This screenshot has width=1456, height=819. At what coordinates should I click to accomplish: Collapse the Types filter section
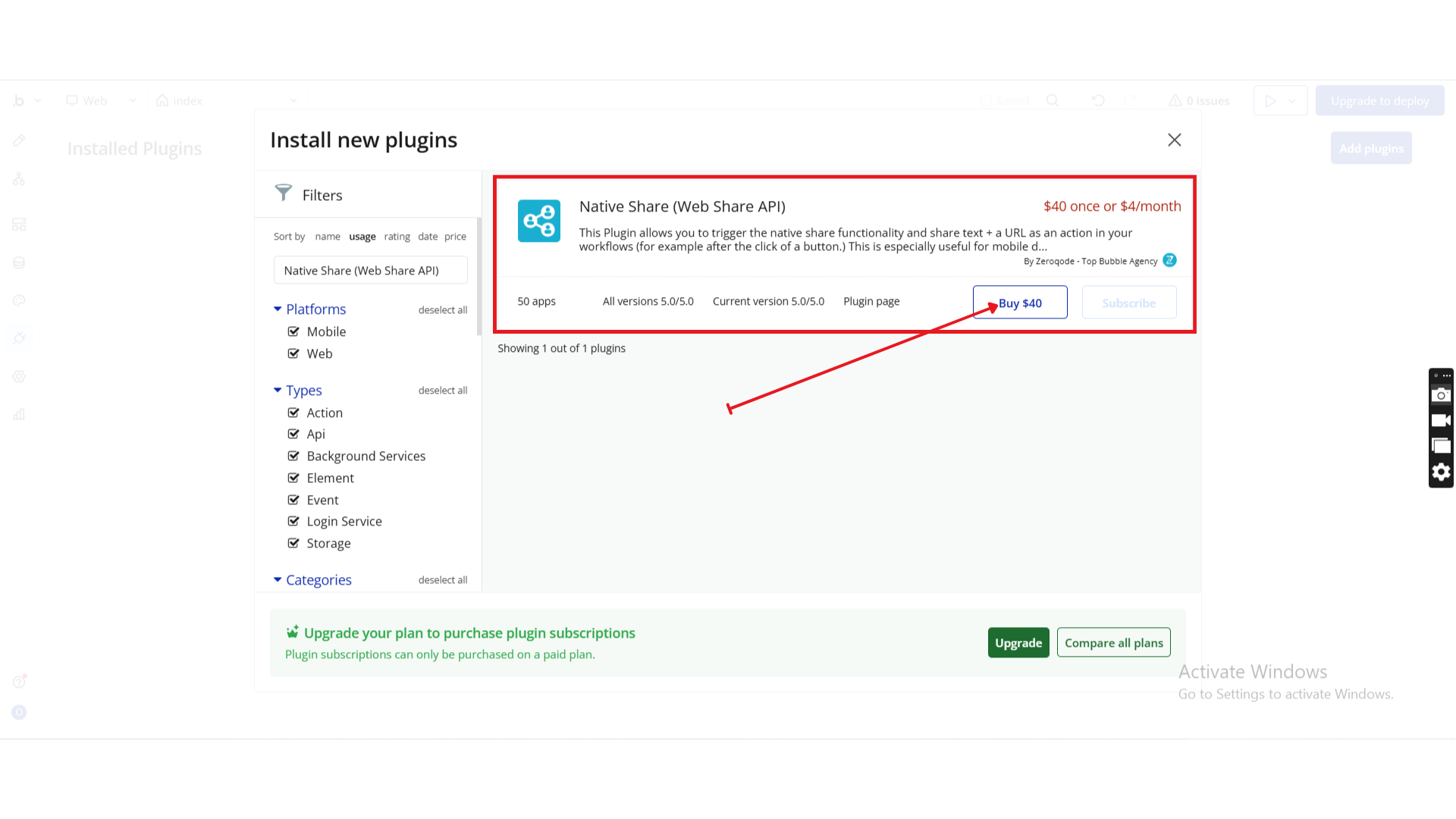pos(278,390)
